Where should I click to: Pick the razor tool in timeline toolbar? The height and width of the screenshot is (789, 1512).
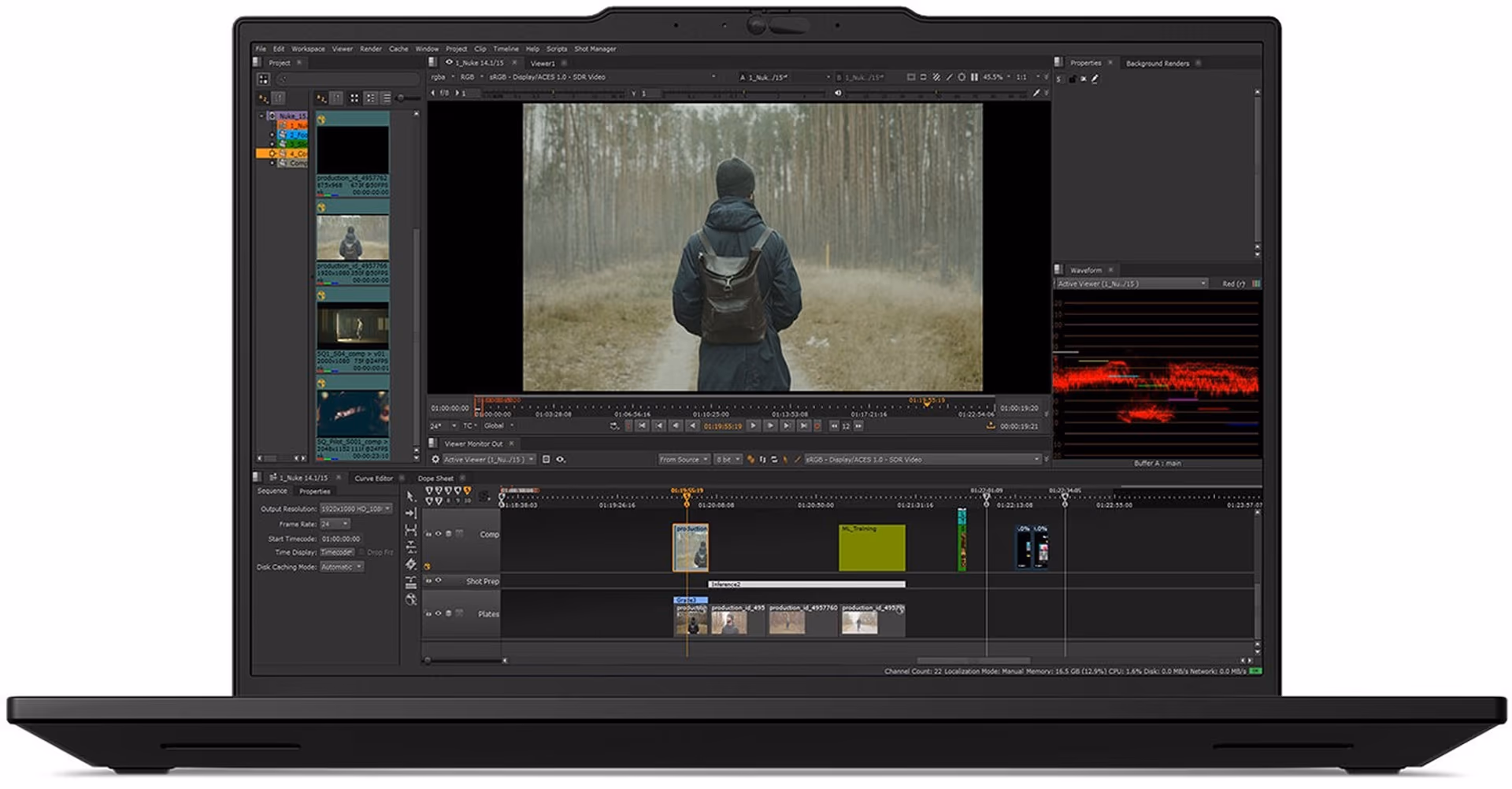pos(411,565)
